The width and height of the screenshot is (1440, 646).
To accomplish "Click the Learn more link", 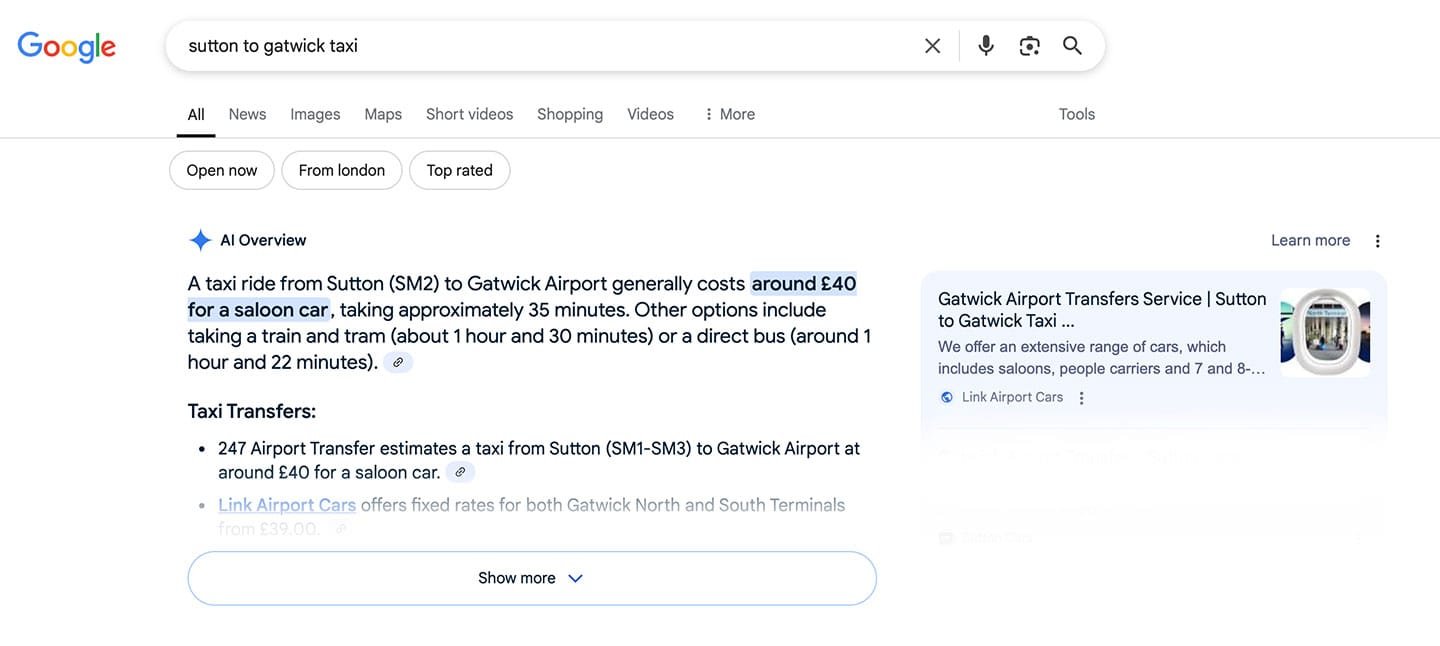I will [x=1310, y=240].
